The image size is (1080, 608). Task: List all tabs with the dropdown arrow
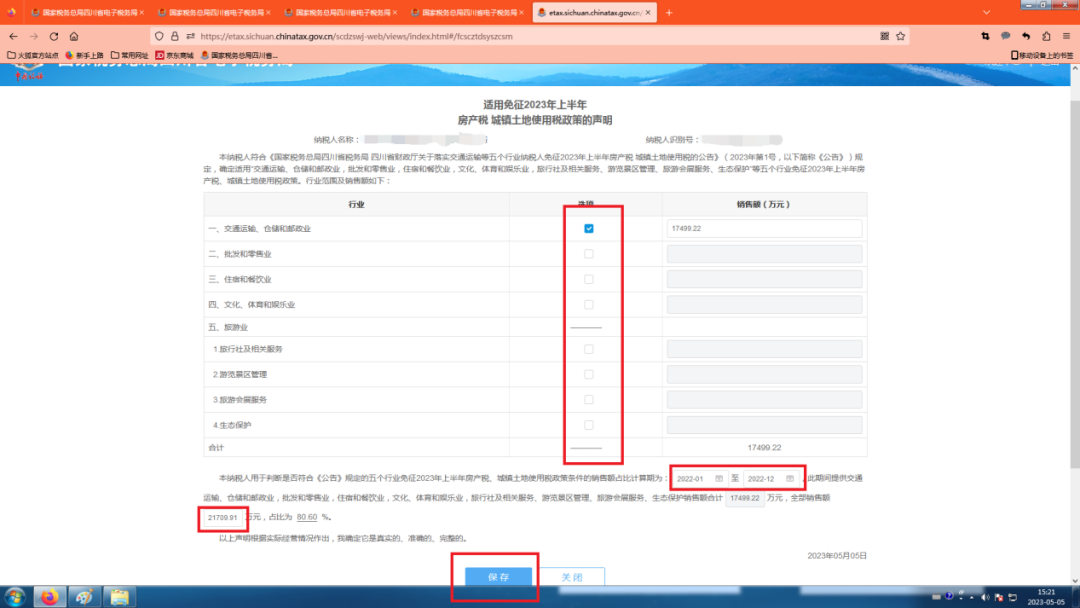pyautogui.click(x=986, y=12)
